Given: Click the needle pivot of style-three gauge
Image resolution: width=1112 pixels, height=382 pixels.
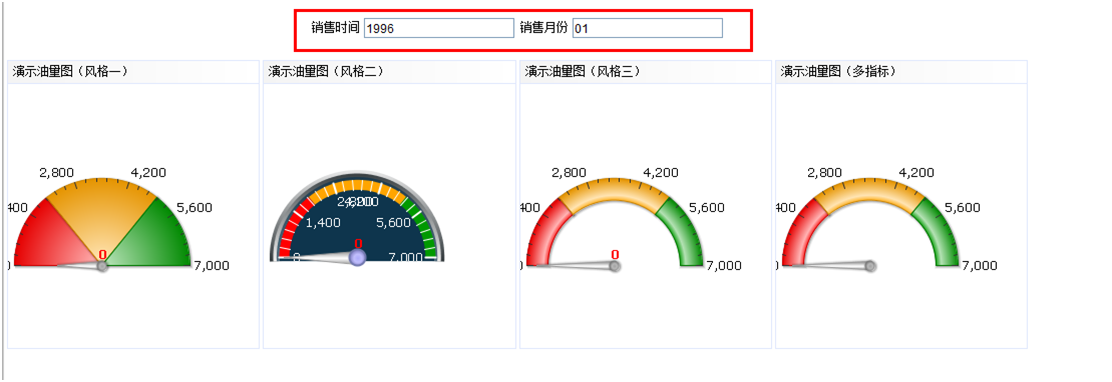Looking at the screenshot, I should [x=615, y=266].
